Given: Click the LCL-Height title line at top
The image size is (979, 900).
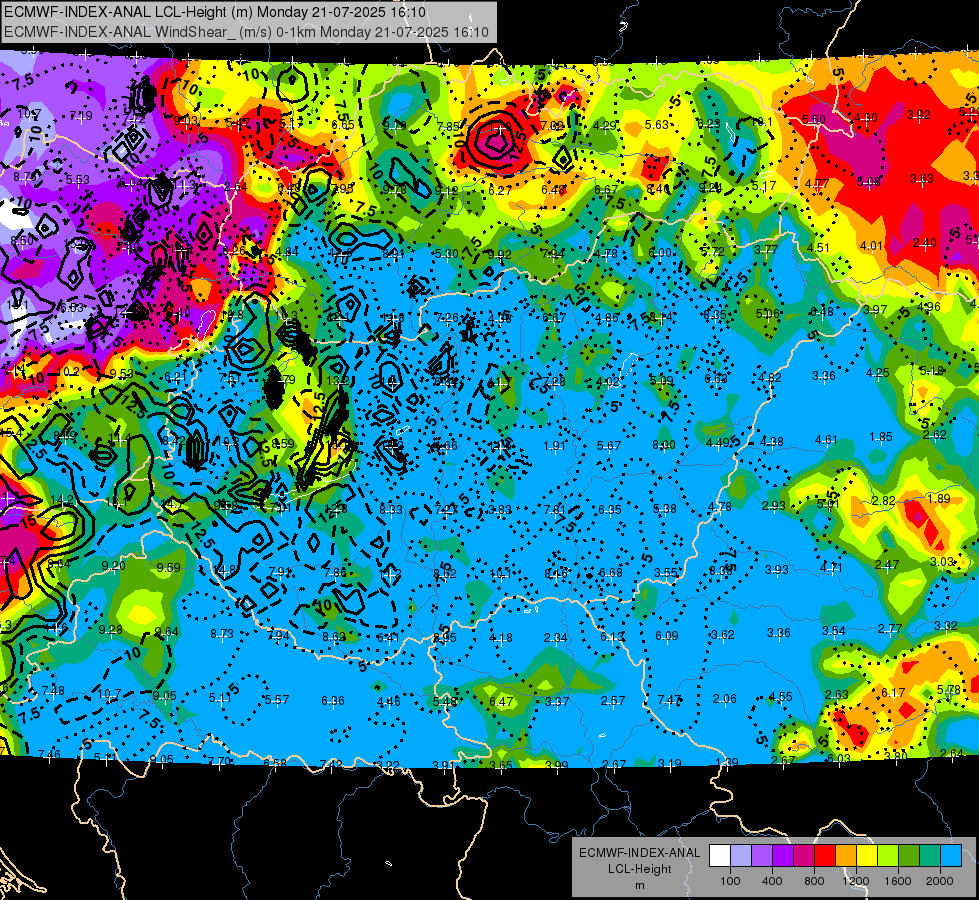Looking at the screenshot, I should 215,12.
